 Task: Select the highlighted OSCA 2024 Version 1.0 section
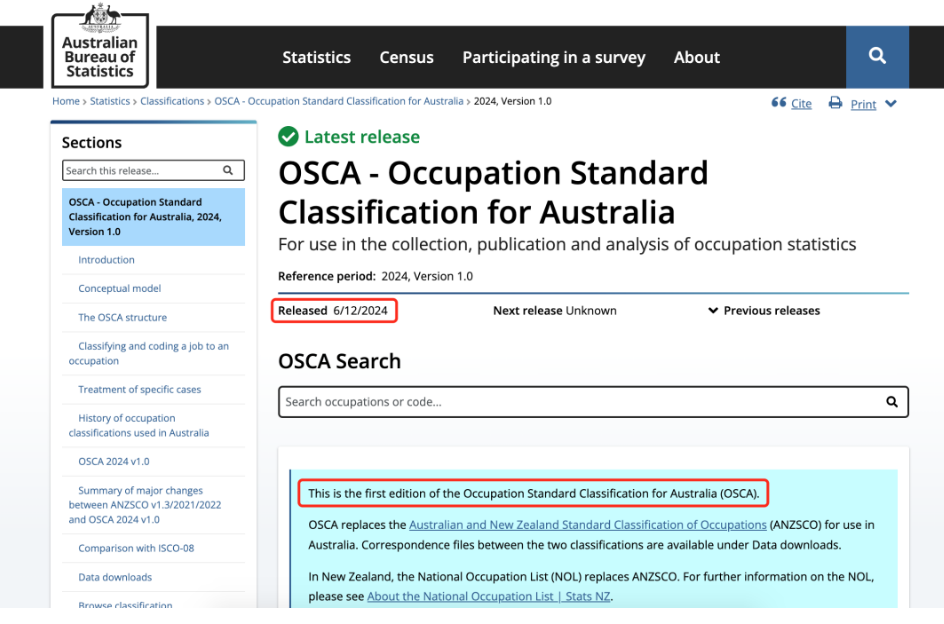point(154,217)
